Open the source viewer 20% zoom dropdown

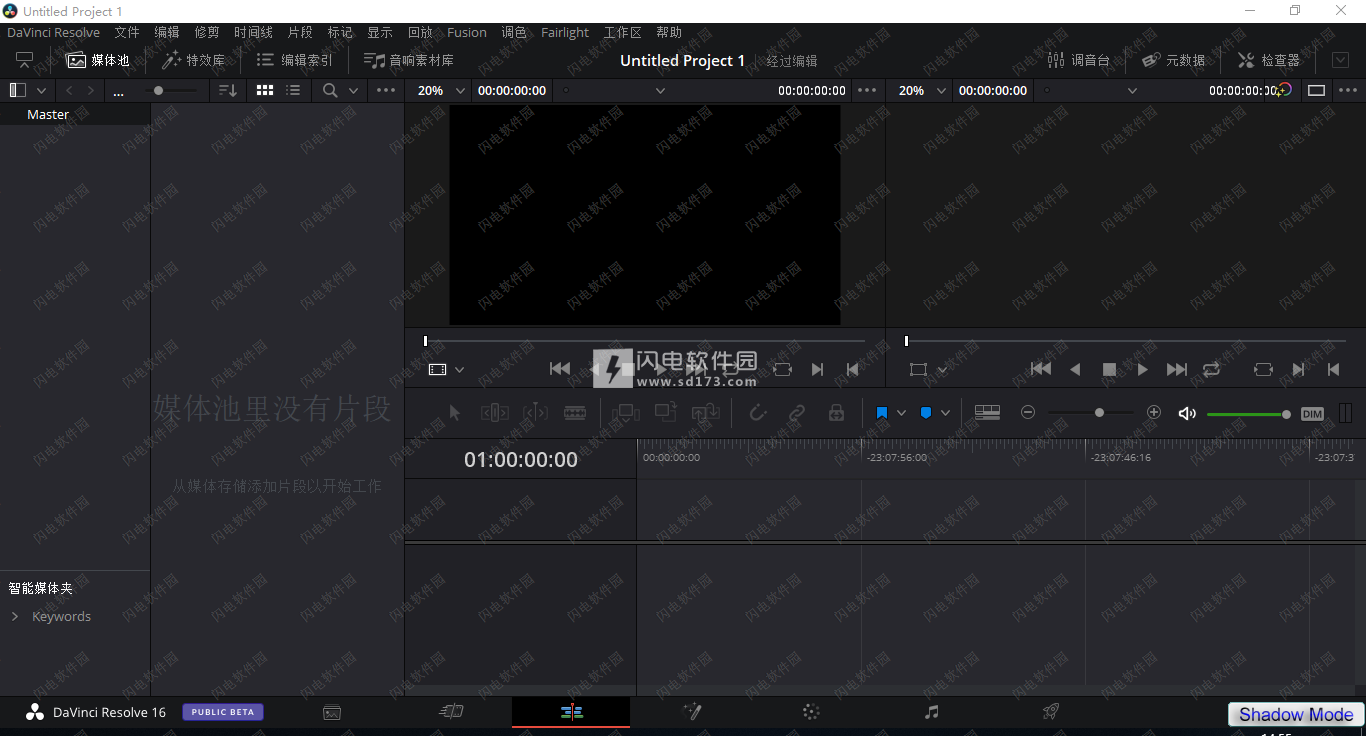click(441, 90)
